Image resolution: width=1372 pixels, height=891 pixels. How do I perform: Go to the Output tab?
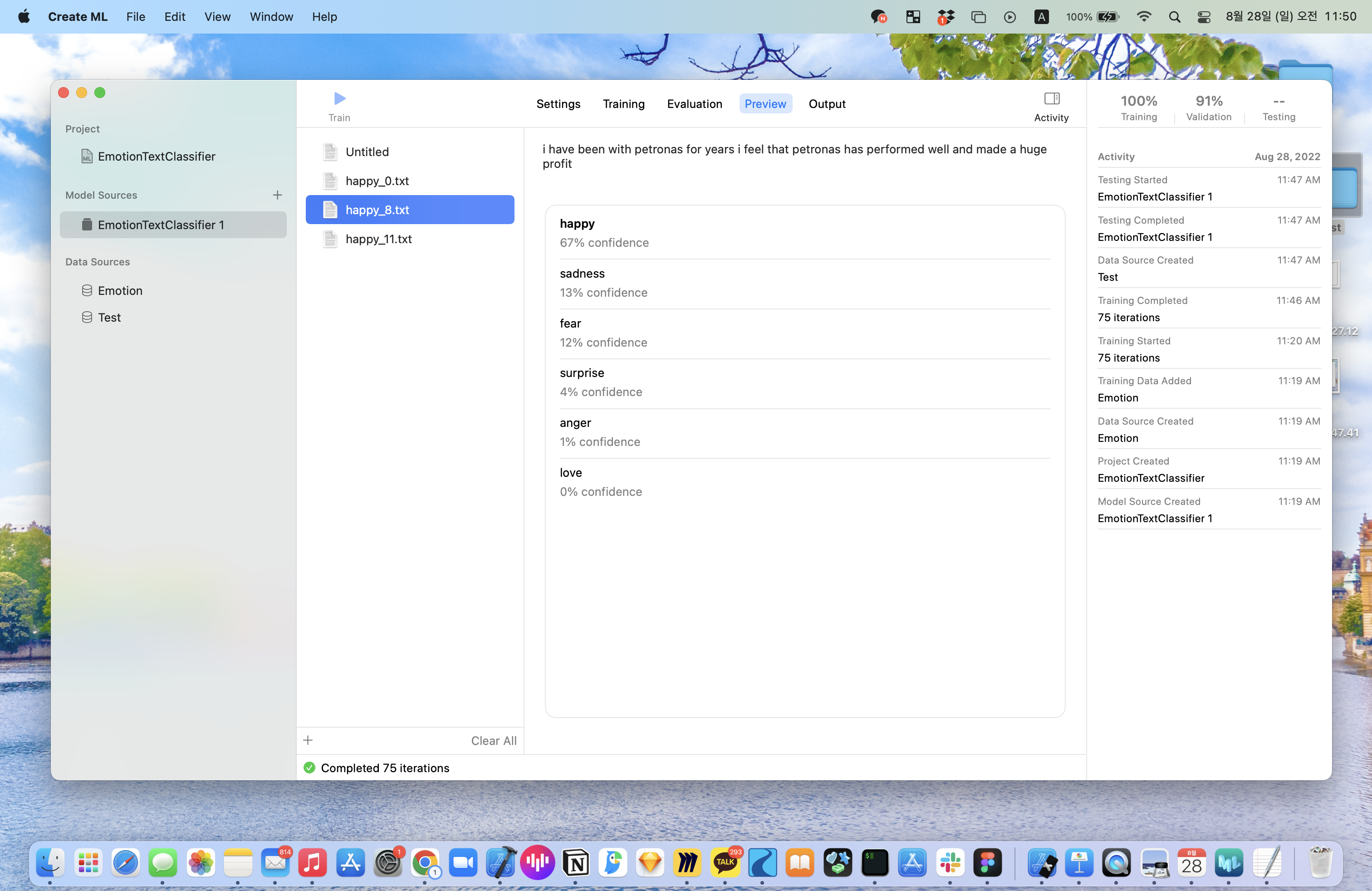827,104
